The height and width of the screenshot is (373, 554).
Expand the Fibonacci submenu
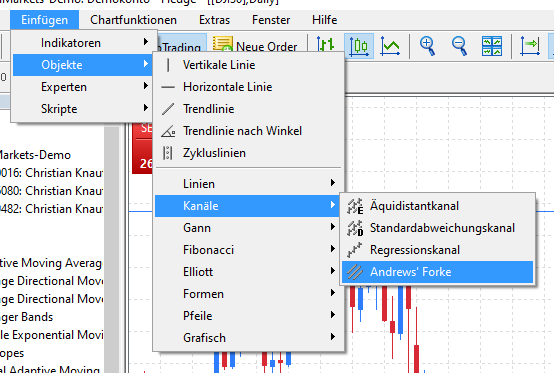tap(248, 250)
